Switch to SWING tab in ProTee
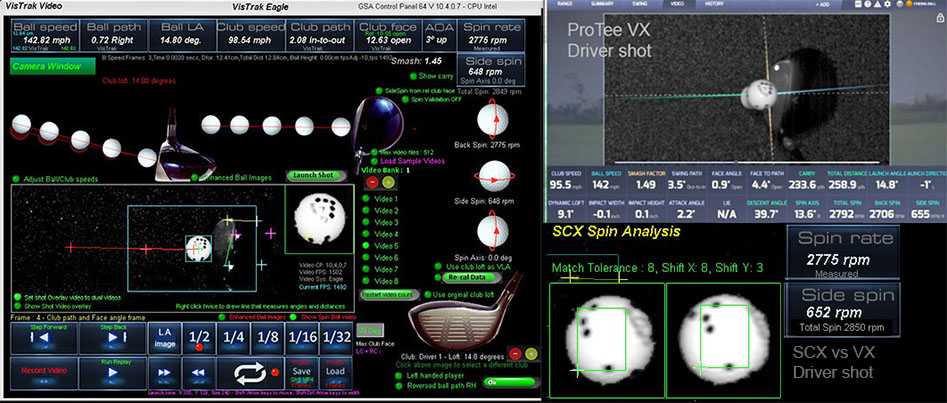Viewport: 947px width, 403px height. pyautogui.click(x=639, y=4)
